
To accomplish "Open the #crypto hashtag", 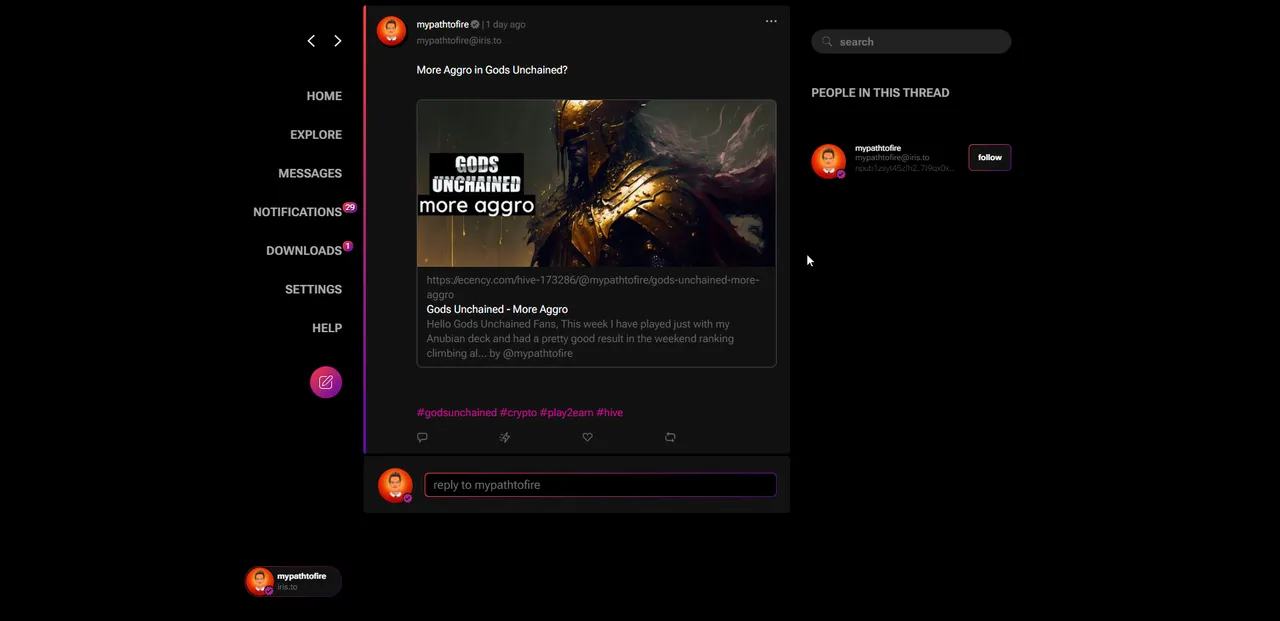I will [x=518, y=412].
